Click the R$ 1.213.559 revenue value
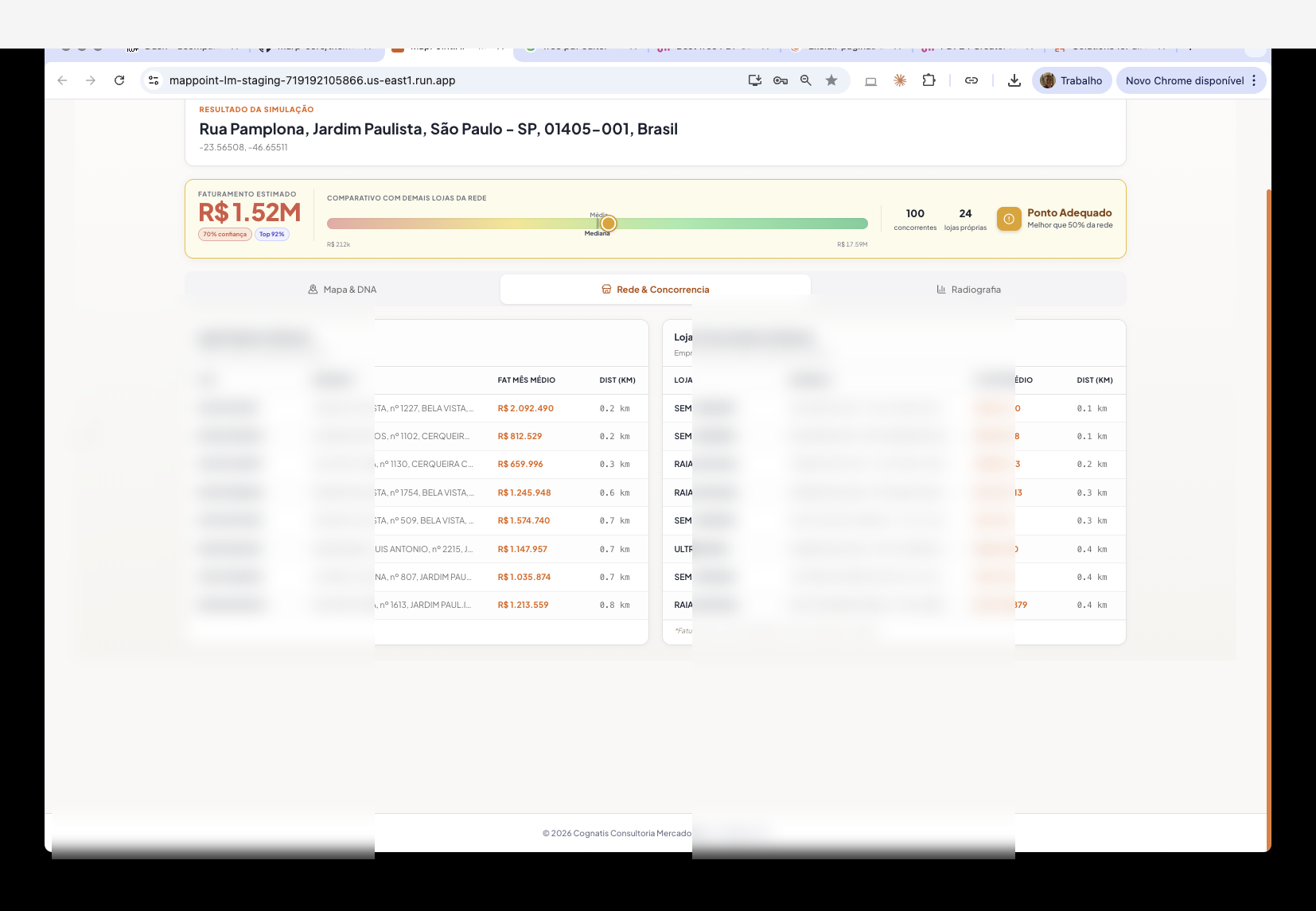Viewport: 1316px width, 911px height. (523, 605)
